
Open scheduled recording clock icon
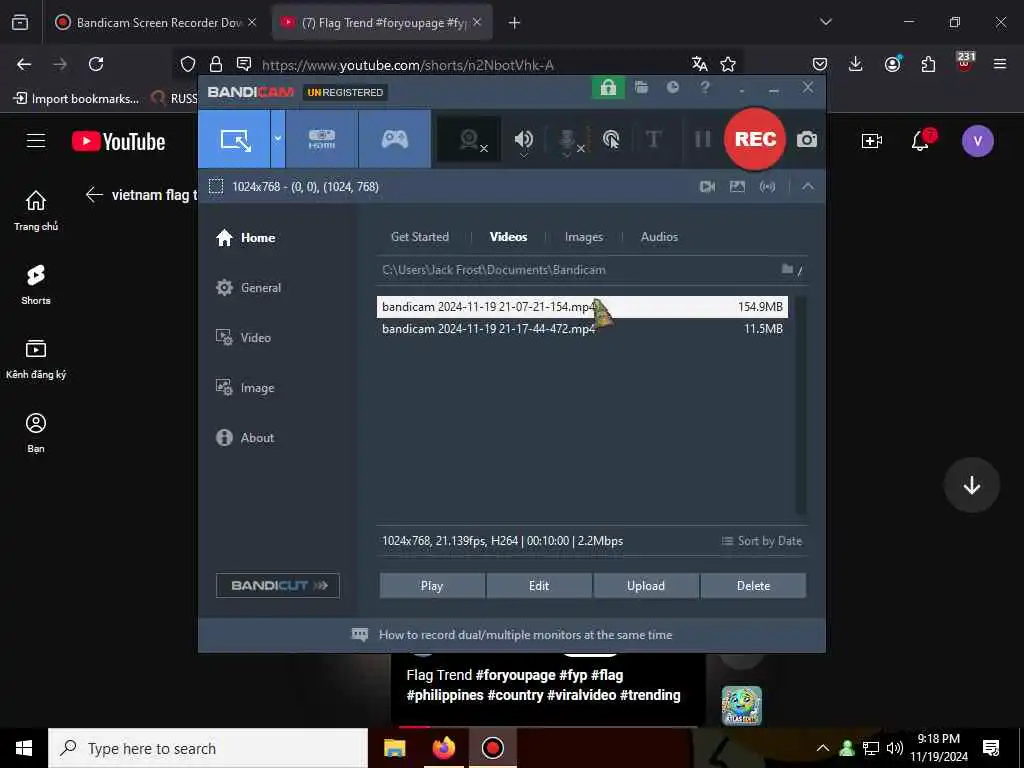click(x=673, y=88)
